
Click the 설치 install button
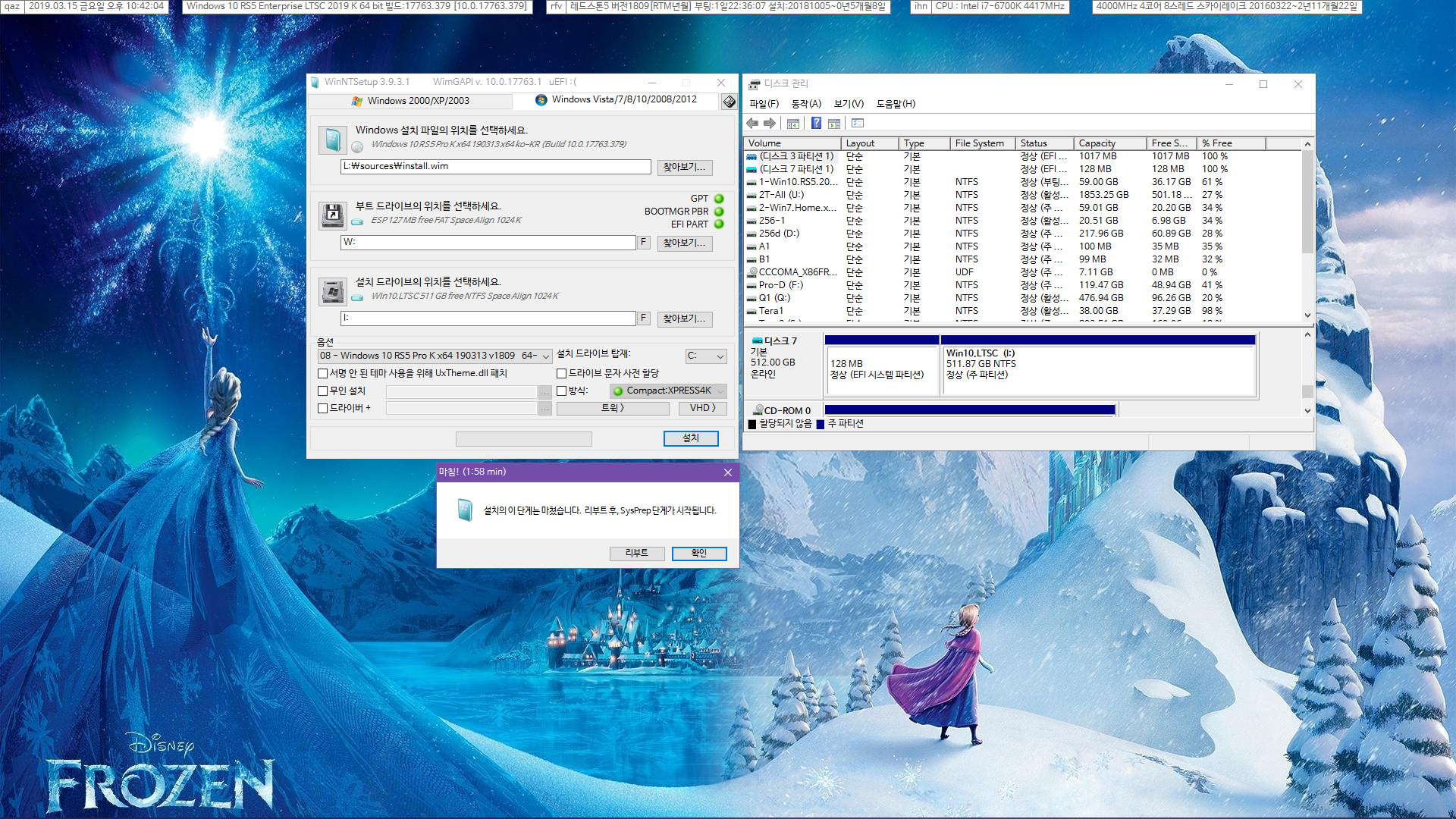(690, 438)
